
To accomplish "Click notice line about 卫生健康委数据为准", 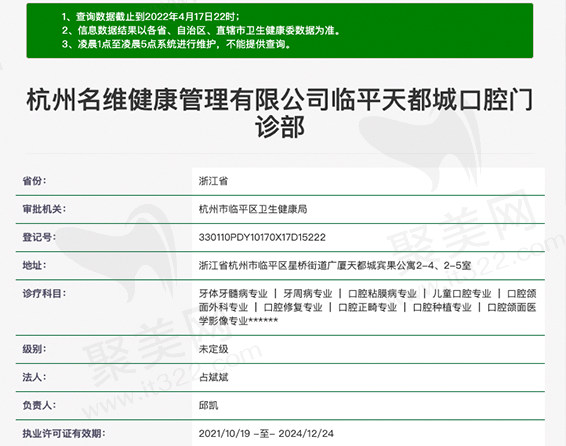I will (x=201, y=31).
